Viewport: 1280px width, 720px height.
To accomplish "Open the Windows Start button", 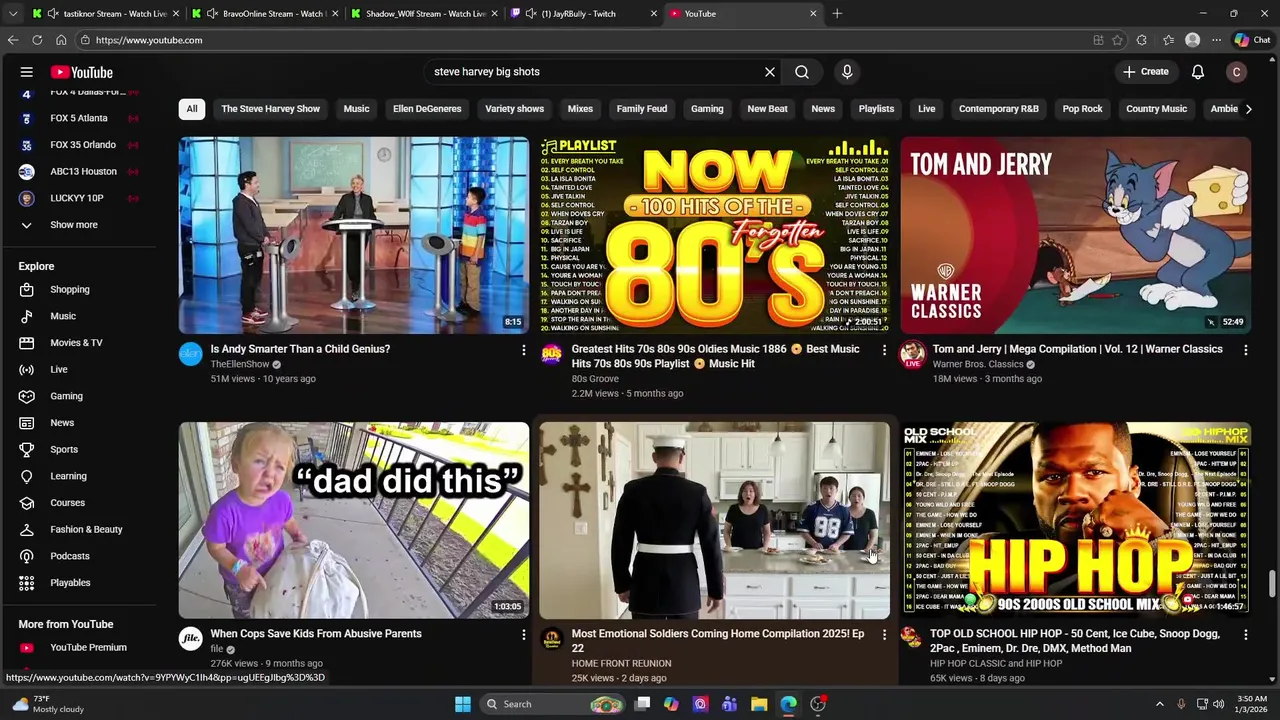I will tap(463, 704).
